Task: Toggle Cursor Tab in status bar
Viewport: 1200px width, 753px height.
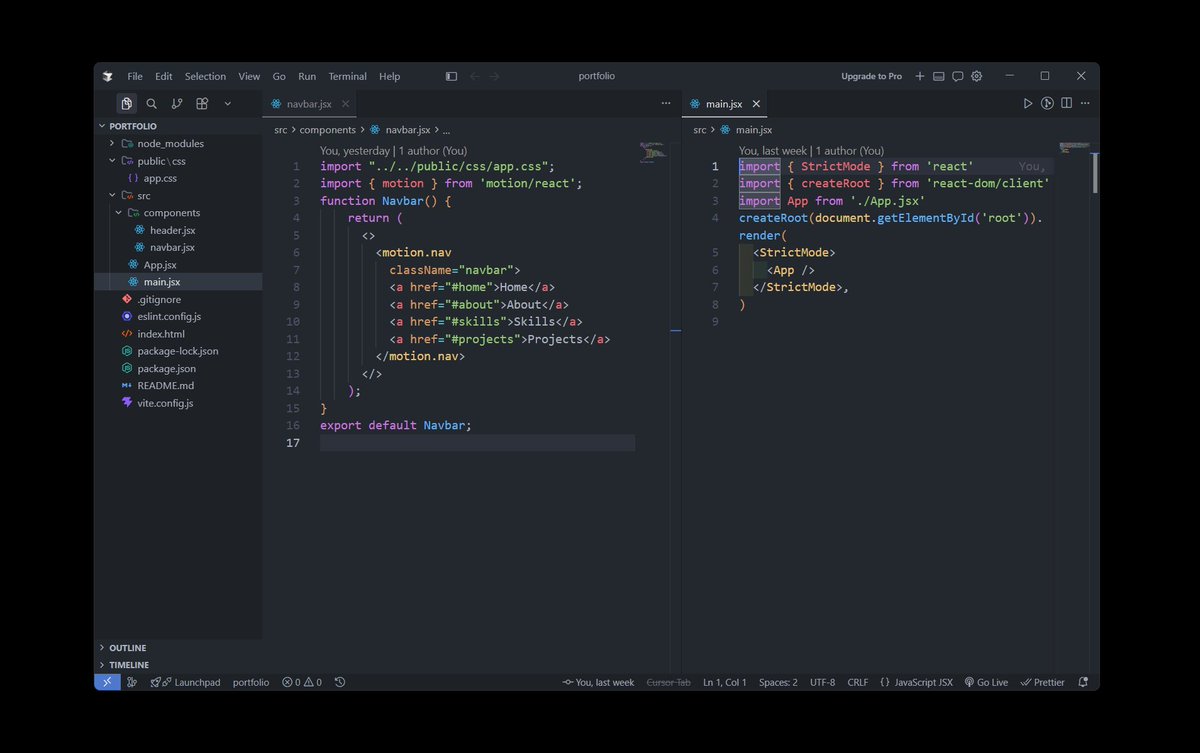Action: (x=669, y=682)
